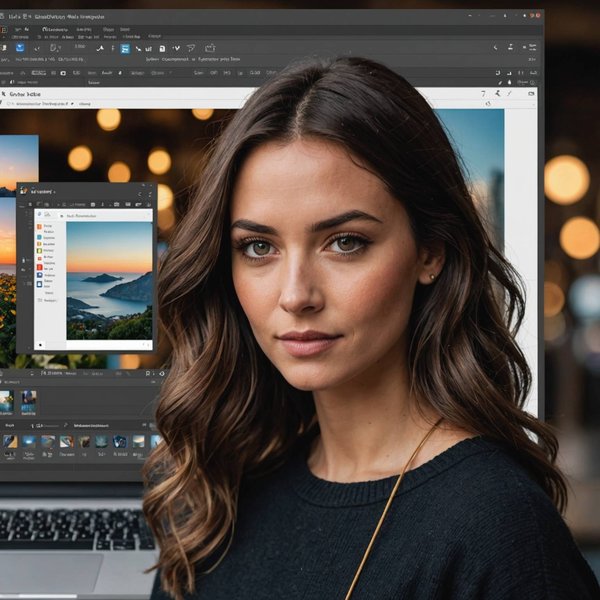Viewport: 600px width, 600px height.
Task: Select the dark blue square item in the list
Action: click(39, 275)
